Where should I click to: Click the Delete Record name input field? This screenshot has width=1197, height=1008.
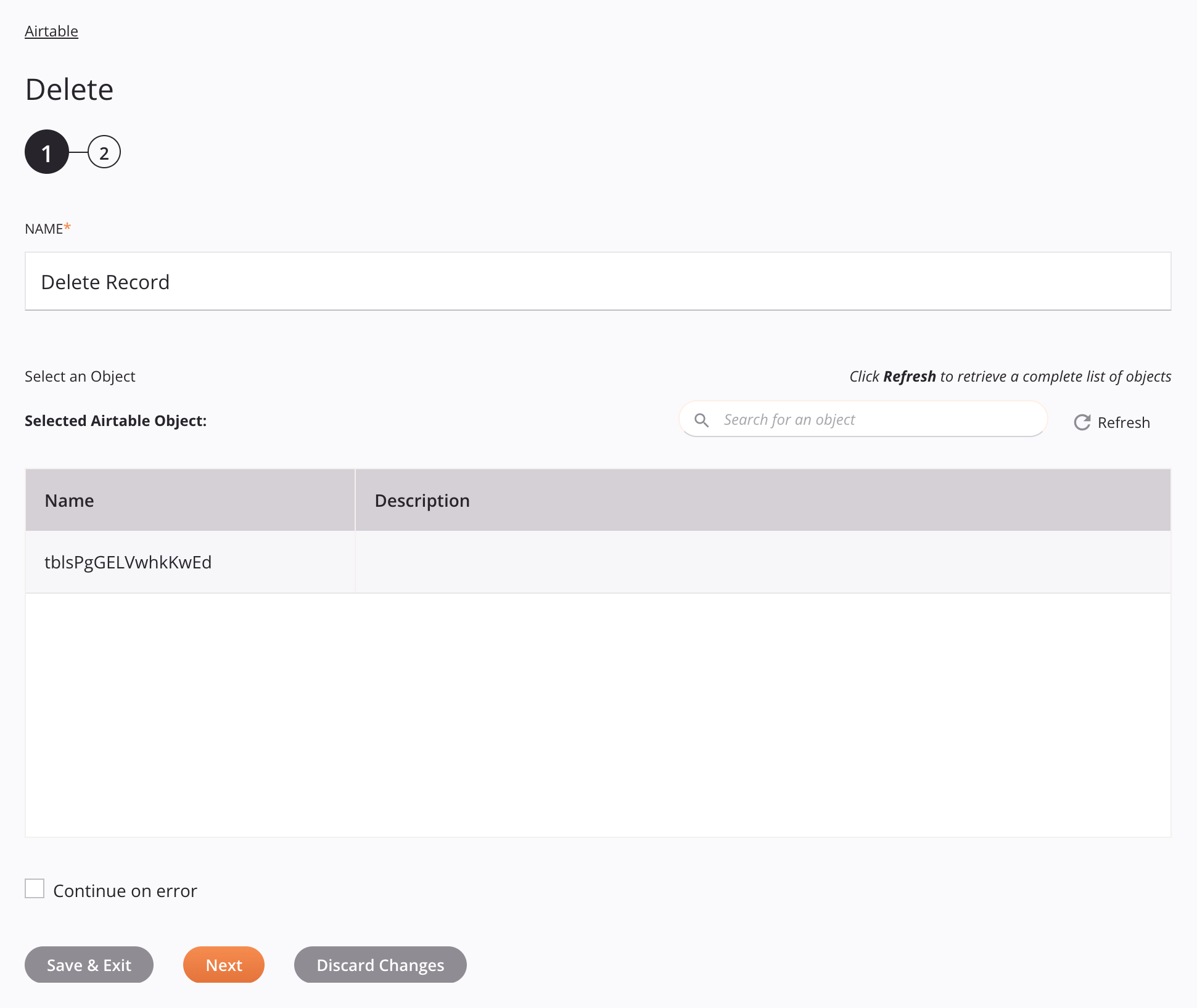[x=598, y=281]
